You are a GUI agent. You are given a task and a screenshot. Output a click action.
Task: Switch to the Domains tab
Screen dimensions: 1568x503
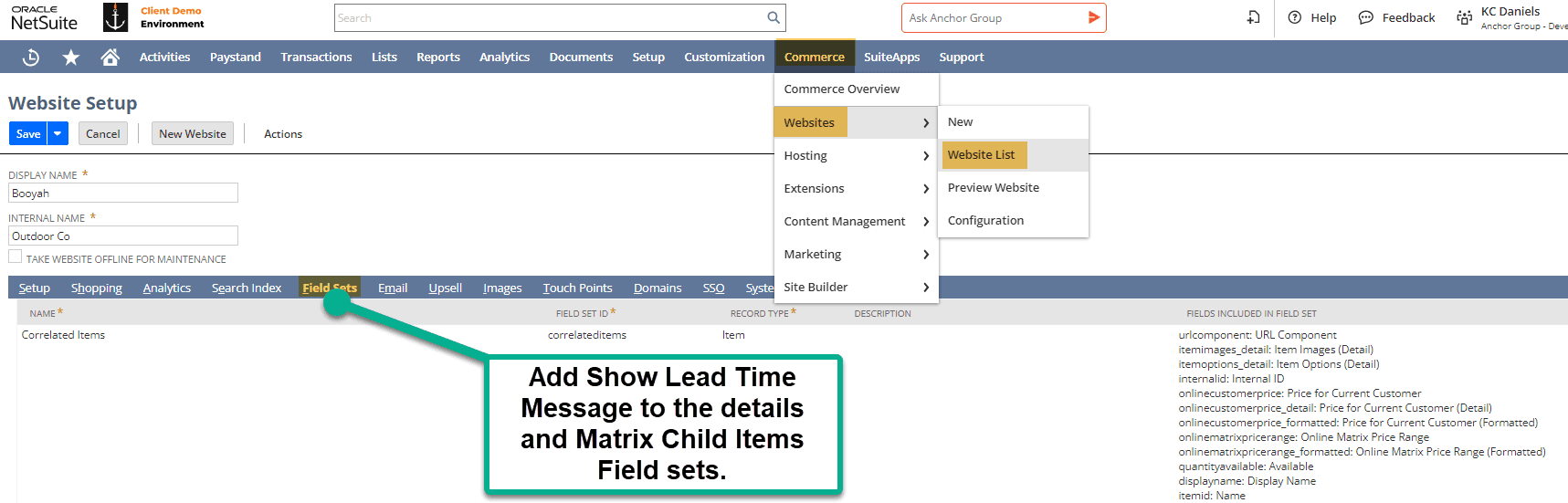658,288
